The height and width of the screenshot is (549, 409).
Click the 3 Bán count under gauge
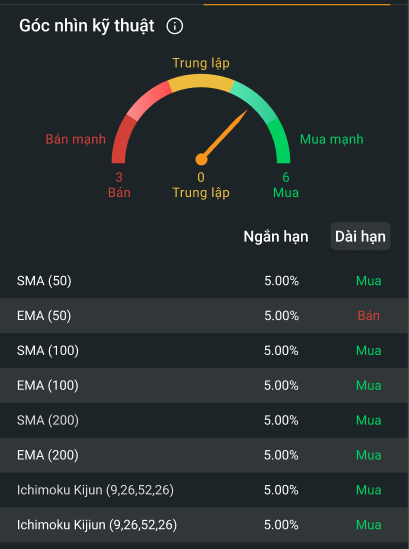pyautogui.click(x=119, y=185)
